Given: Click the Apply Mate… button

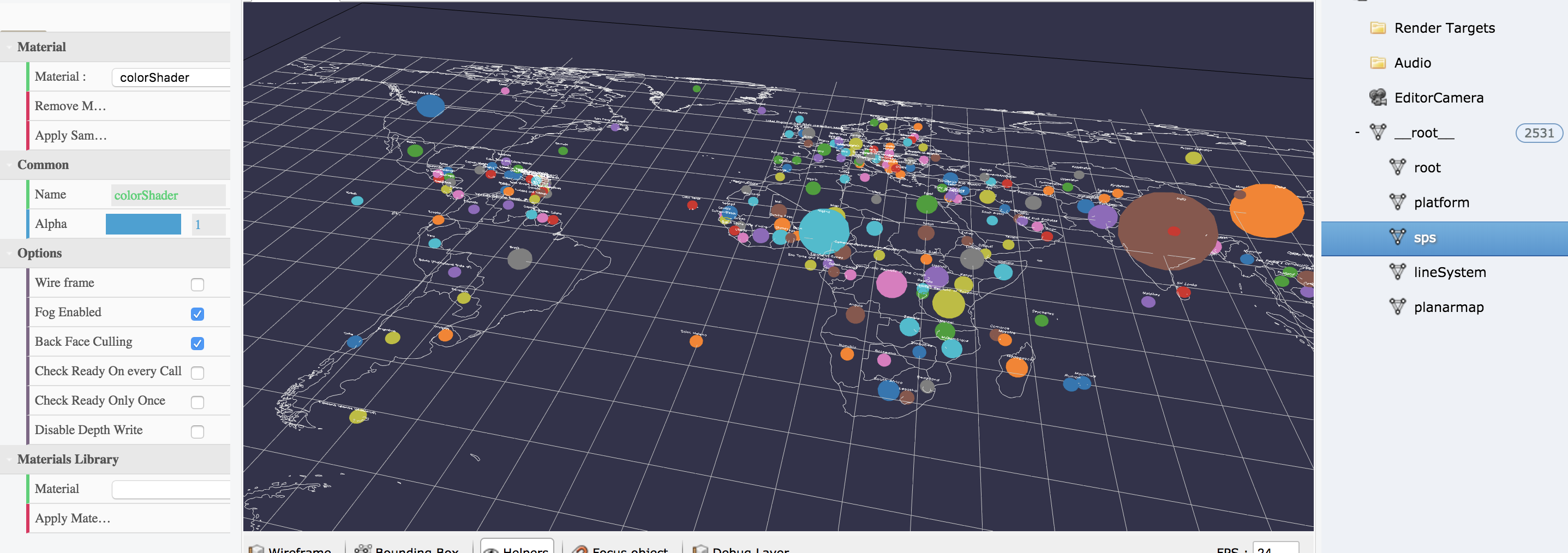Looking at the screenshot, I should tap(128, 518).
